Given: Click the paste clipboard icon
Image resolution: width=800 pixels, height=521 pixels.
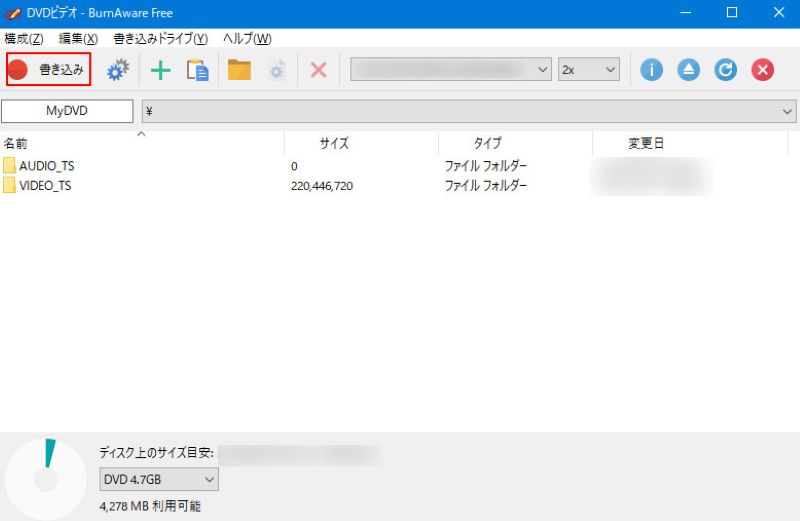Looking at the screenshot, I should pyautogui.click(x=197, y=70).
